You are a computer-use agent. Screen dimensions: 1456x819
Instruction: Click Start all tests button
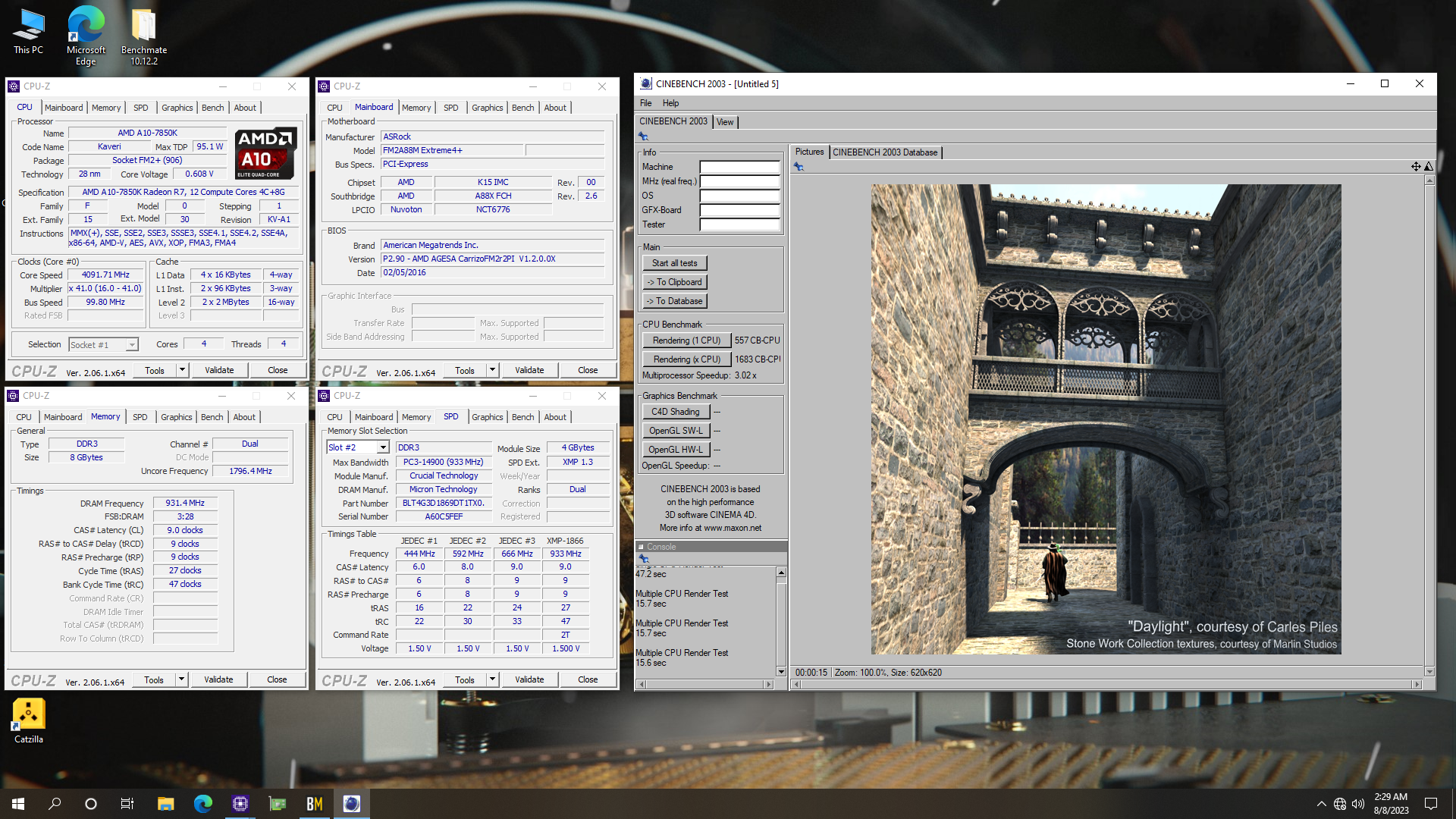[x=675, y=263]
